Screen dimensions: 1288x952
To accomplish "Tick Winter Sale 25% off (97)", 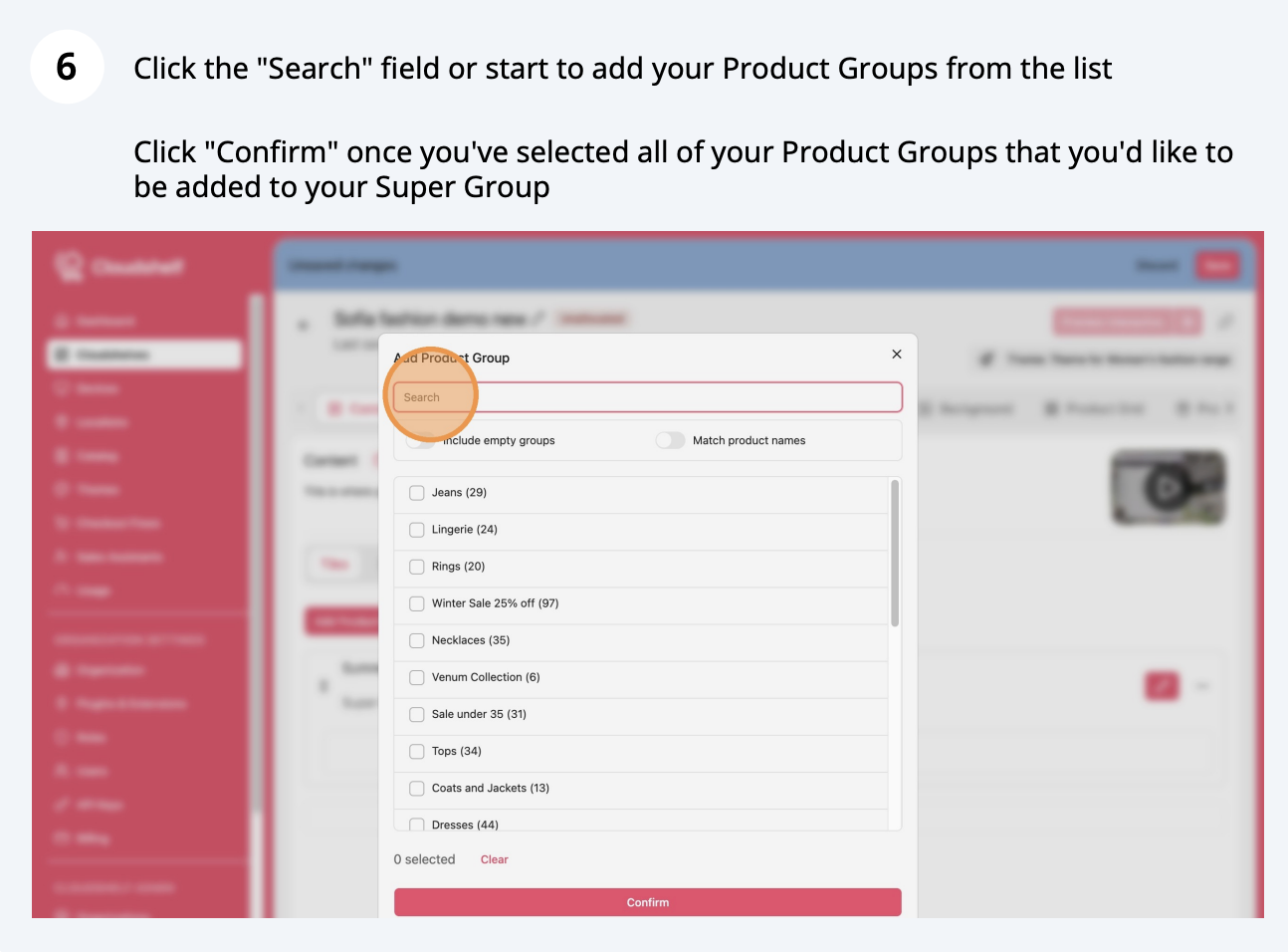I will point(417,603).
